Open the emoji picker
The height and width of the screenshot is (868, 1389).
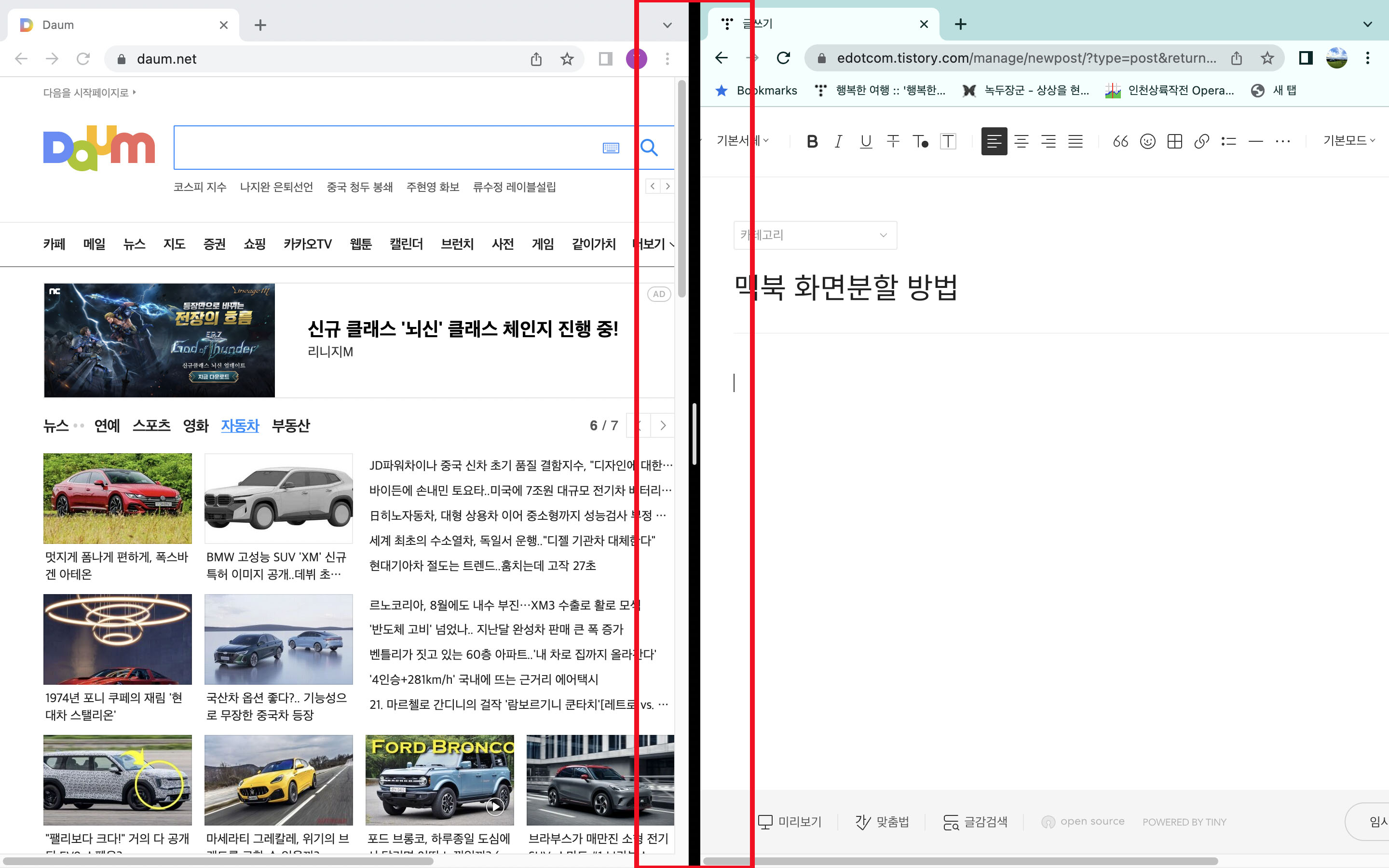pyautogui.click(x=1147, y=141)
